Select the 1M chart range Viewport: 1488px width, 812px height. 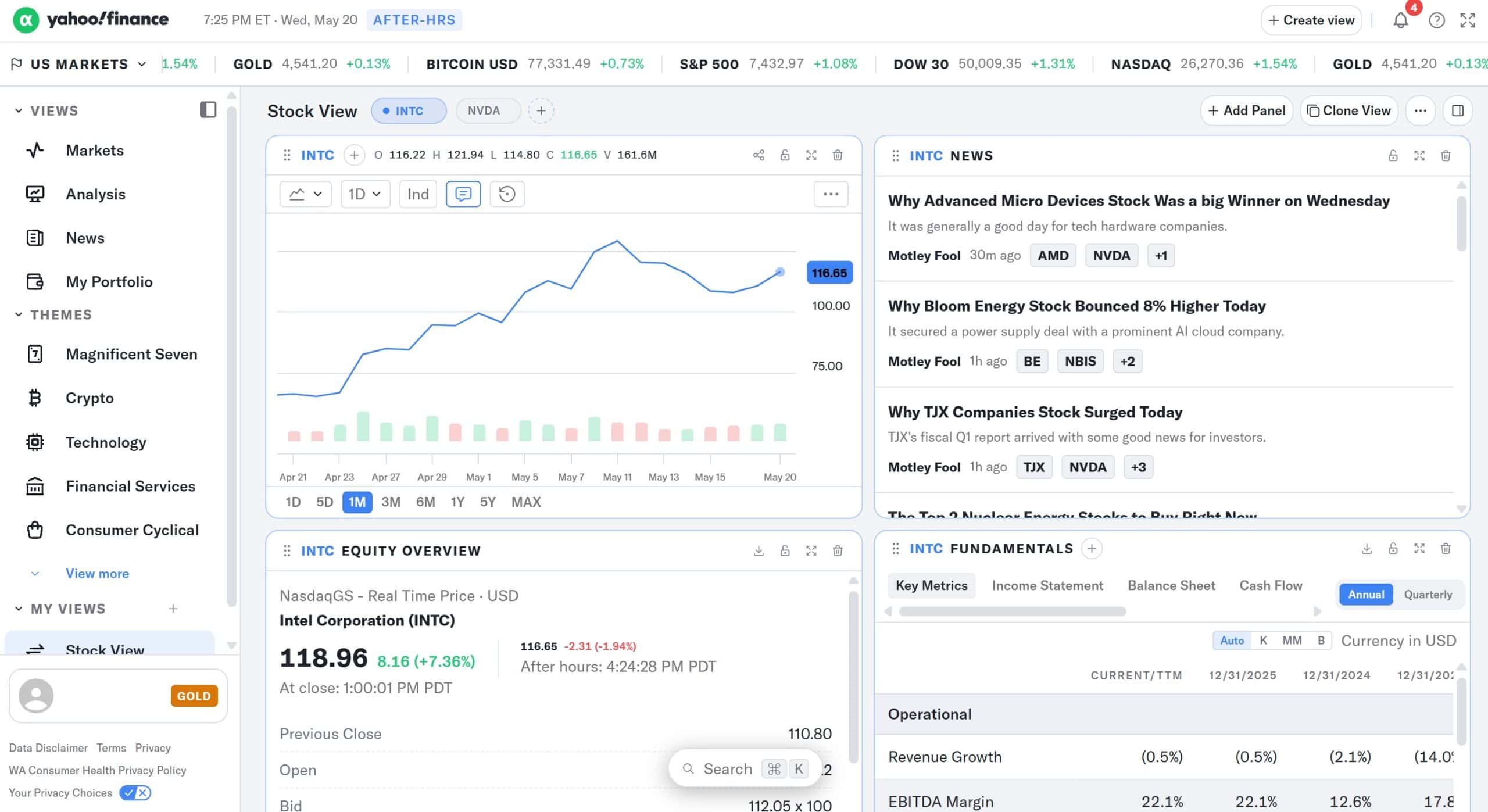(x=357, y=502)
